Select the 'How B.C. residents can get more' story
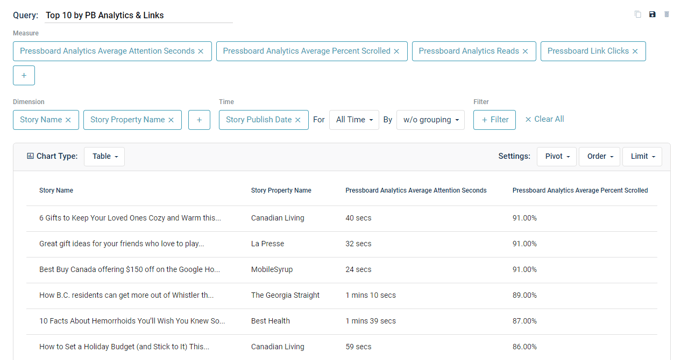The image size is (688, 360). pyautogui.click(x=126, y=295)
